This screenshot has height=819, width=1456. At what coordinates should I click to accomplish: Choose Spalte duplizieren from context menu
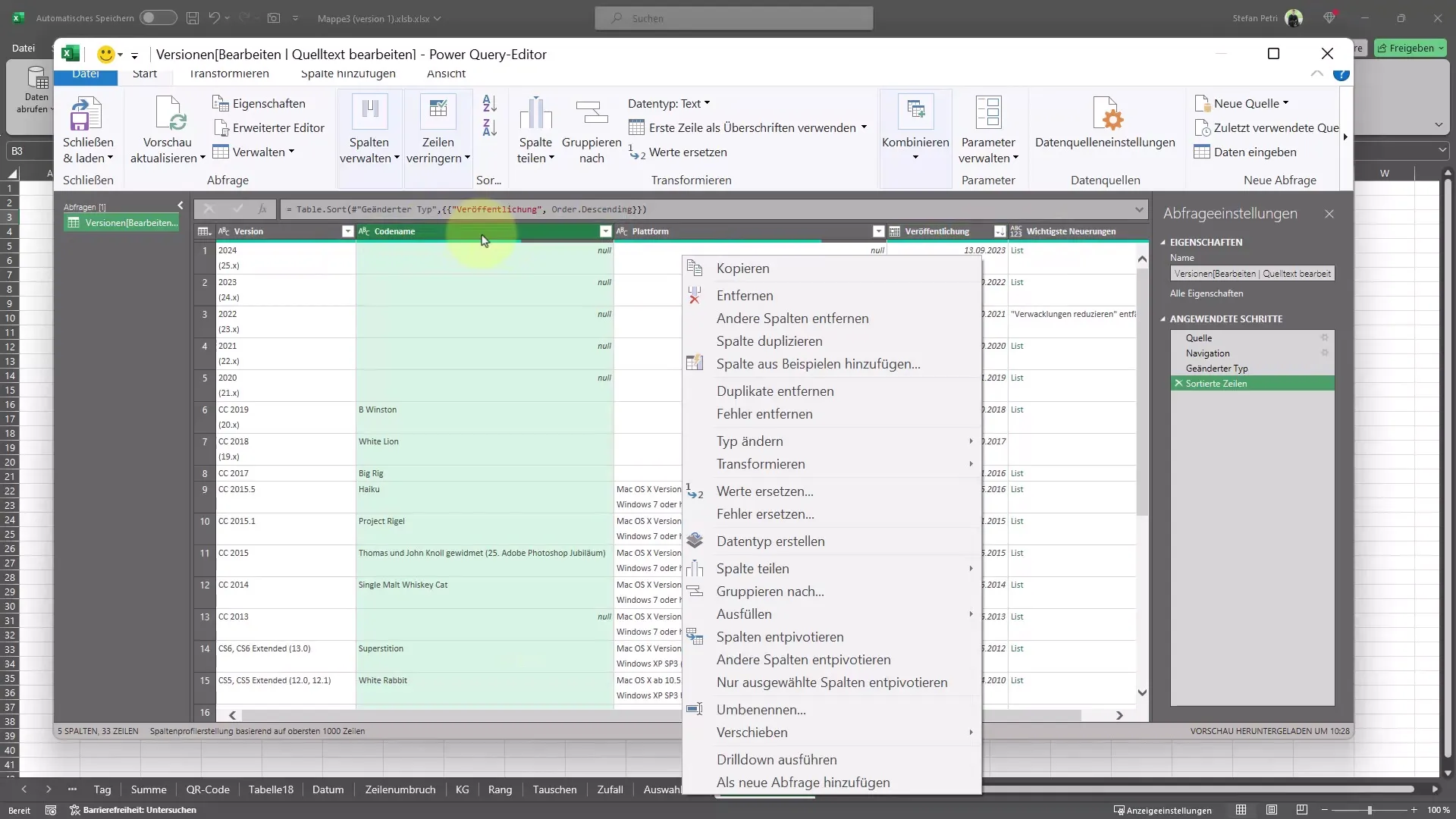[832, 341]
